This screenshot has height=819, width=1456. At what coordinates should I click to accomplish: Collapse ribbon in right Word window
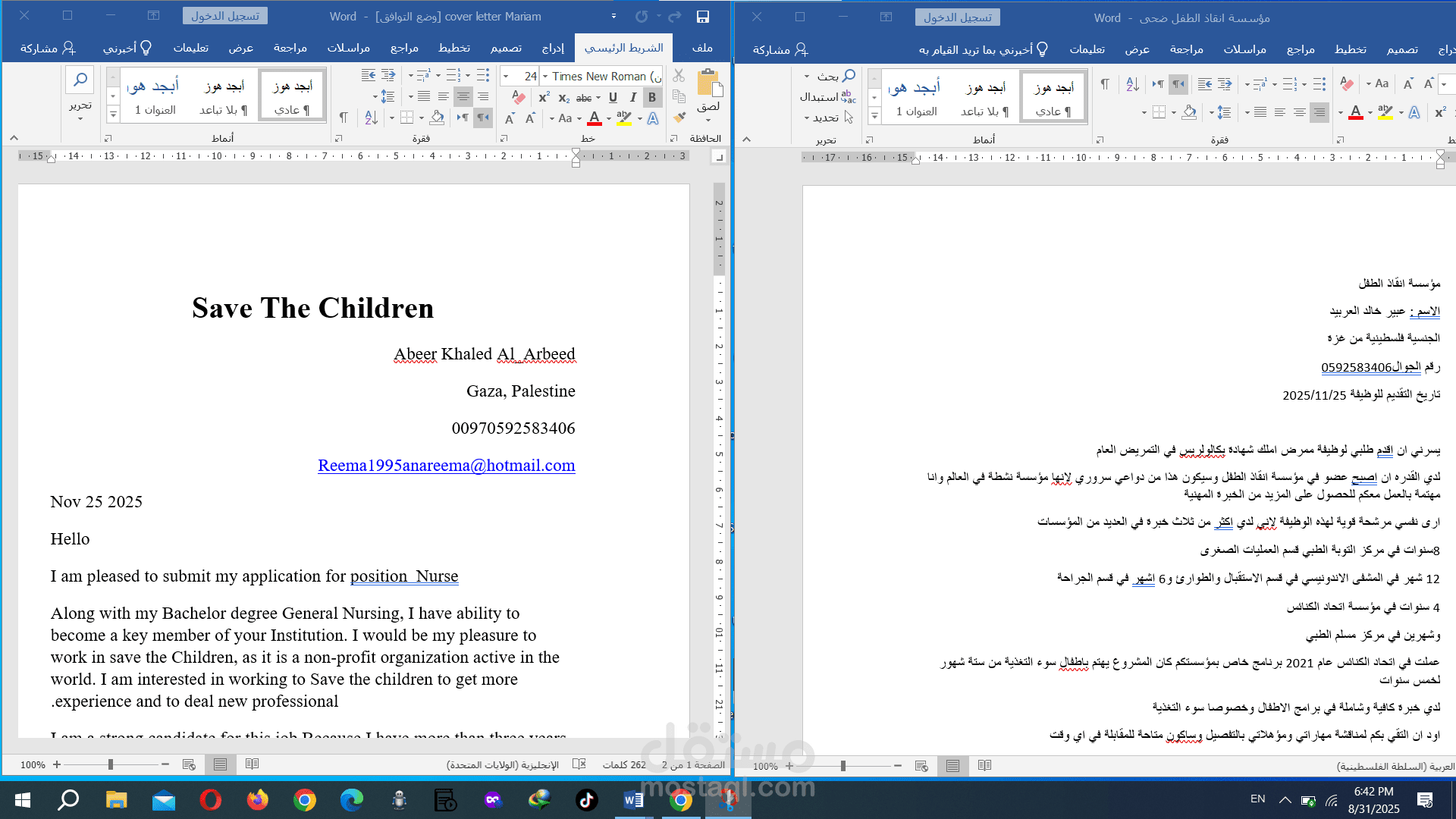(x=746, y=140)
